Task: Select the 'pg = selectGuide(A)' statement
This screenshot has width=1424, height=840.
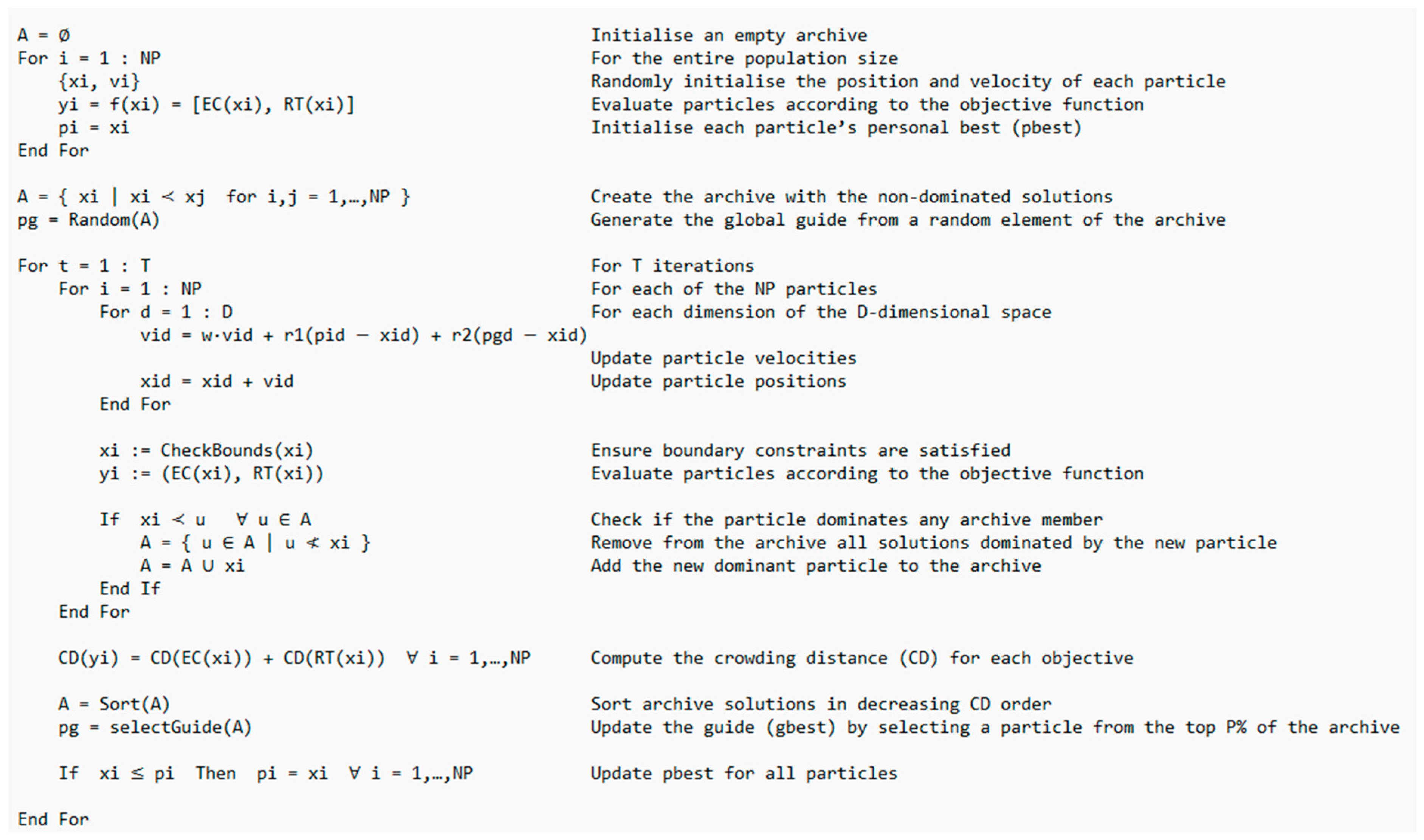Action: click(155, 728)
